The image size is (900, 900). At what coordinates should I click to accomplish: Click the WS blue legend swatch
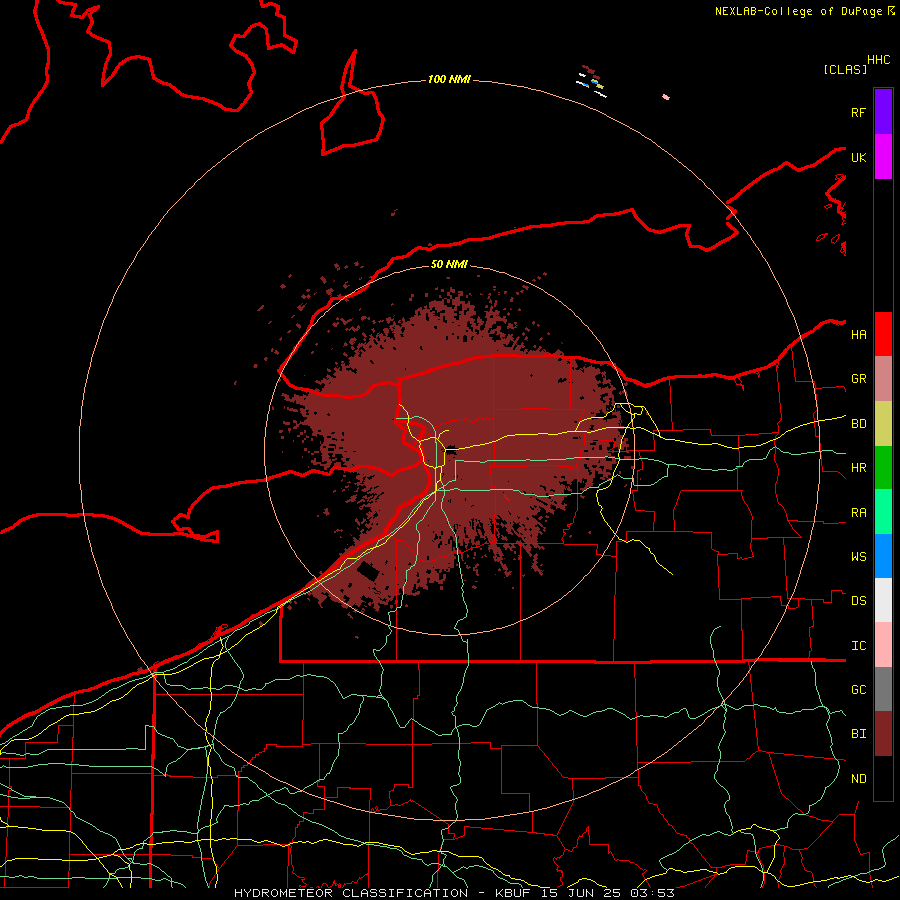883,556
